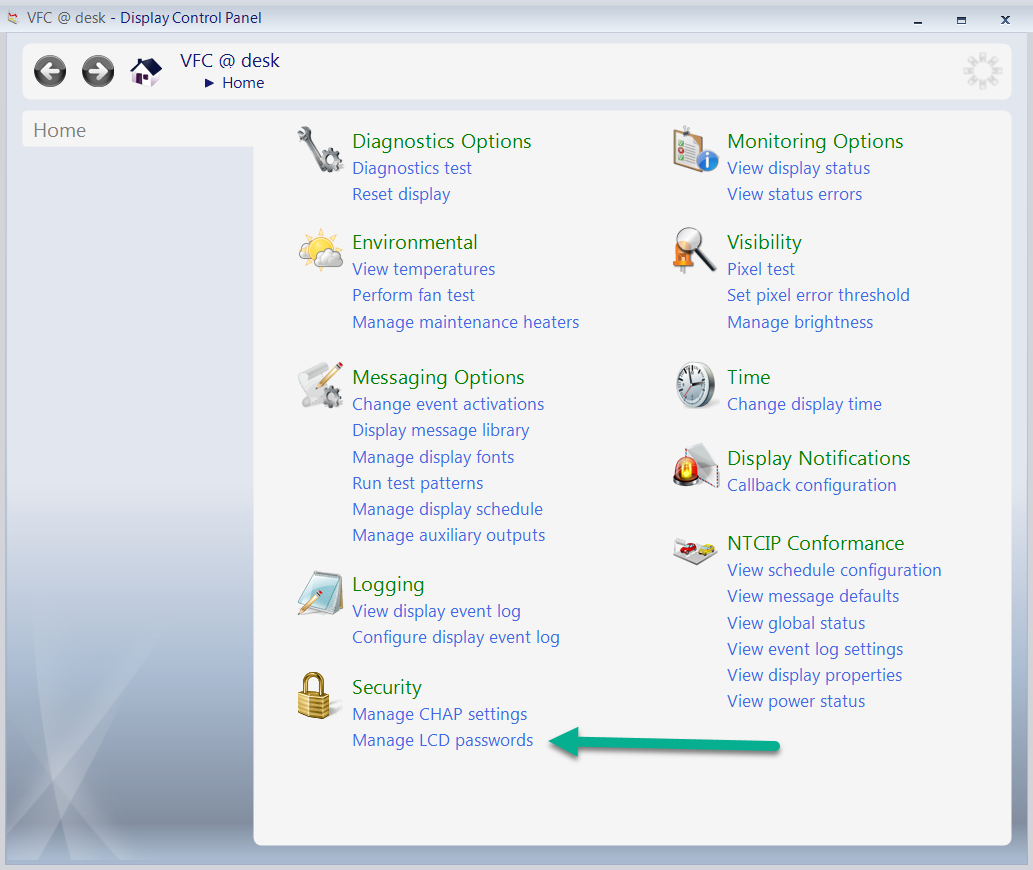The height and width of the screenshot is (870, 1033).
Task: Click the NTCIP Conformance cars icon
Action: (695, 549)
